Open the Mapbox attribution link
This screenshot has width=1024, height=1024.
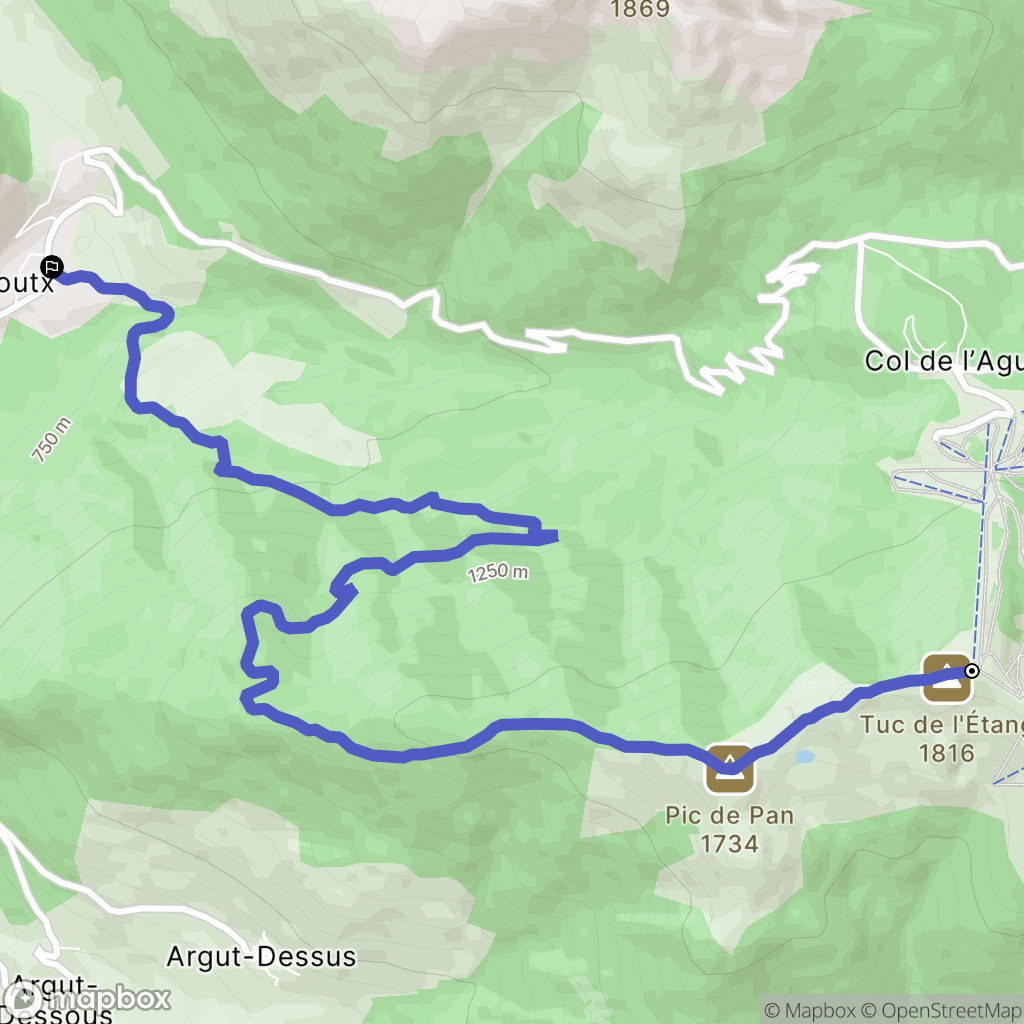810,1010
